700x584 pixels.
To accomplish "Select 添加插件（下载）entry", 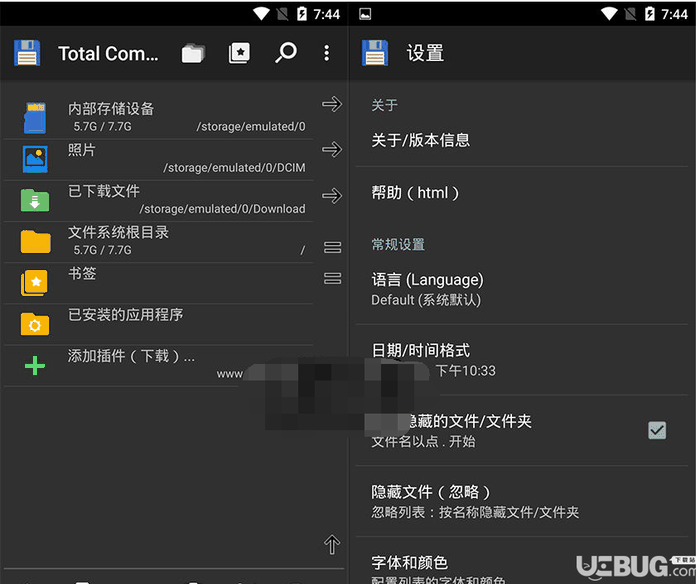I will [158, 365].
